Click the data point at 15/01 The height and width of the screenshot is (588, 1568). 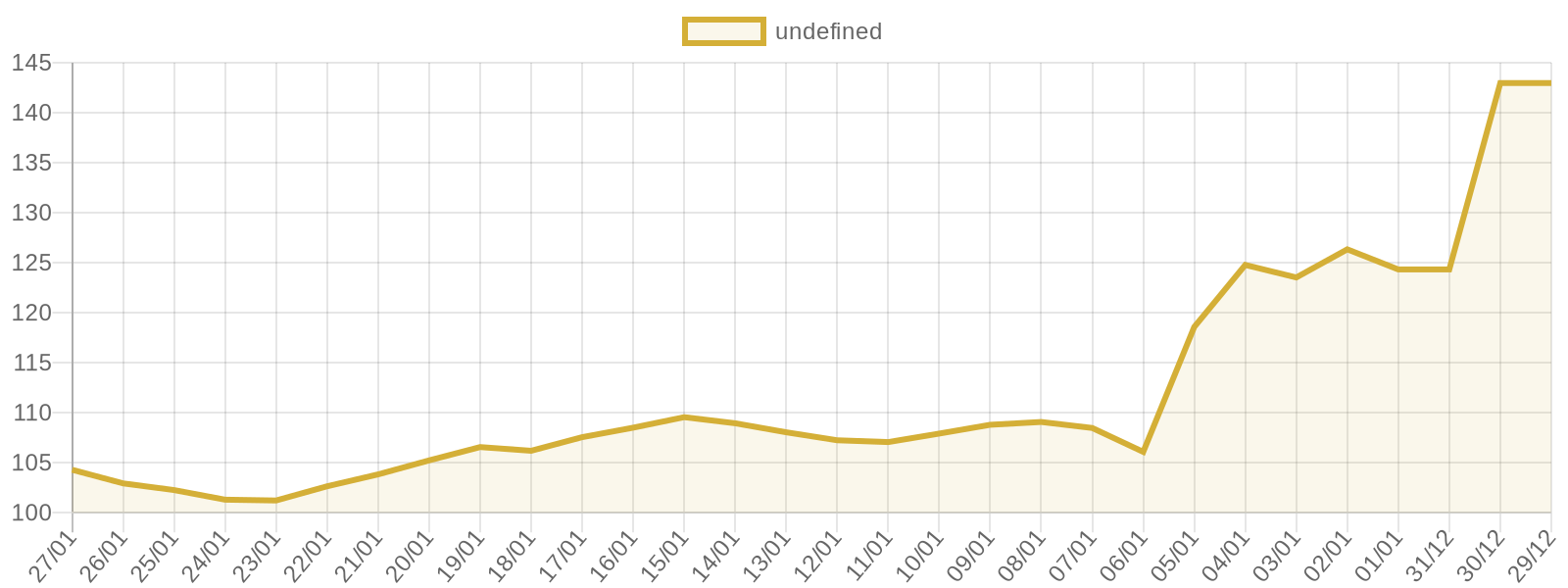684,417
